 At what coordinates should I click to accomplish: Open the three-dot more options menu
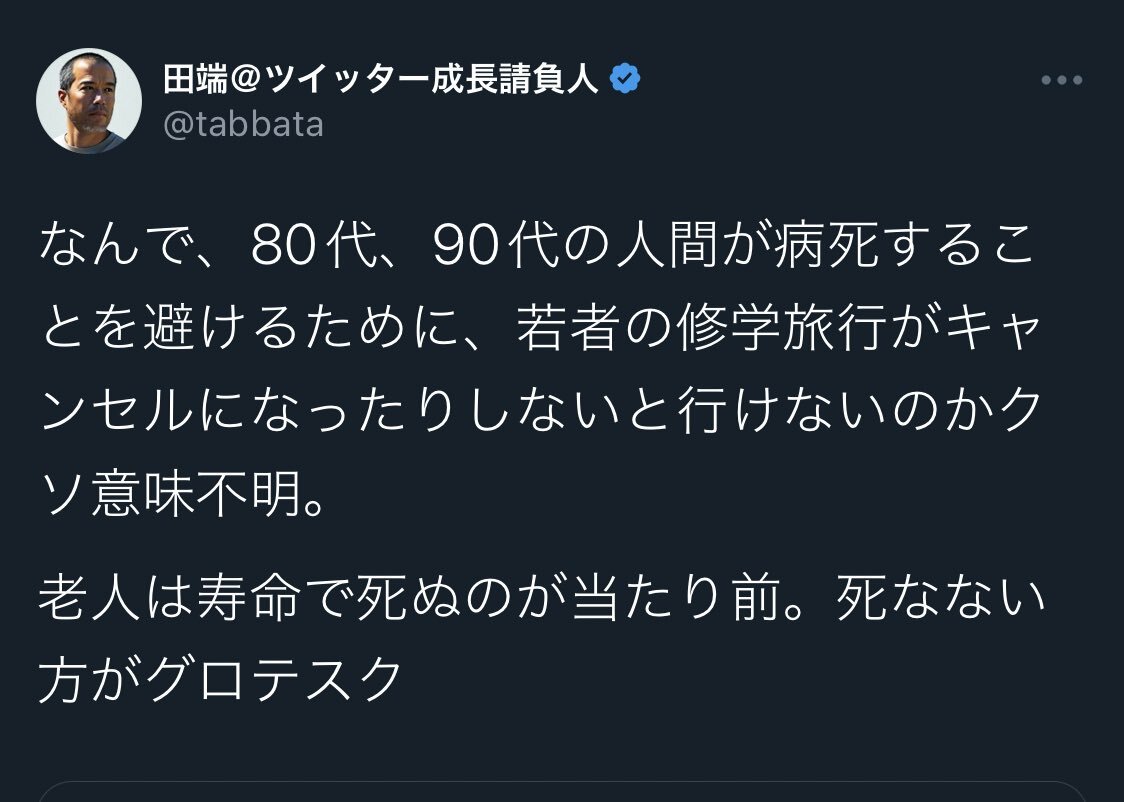(x=1061, y=81)
